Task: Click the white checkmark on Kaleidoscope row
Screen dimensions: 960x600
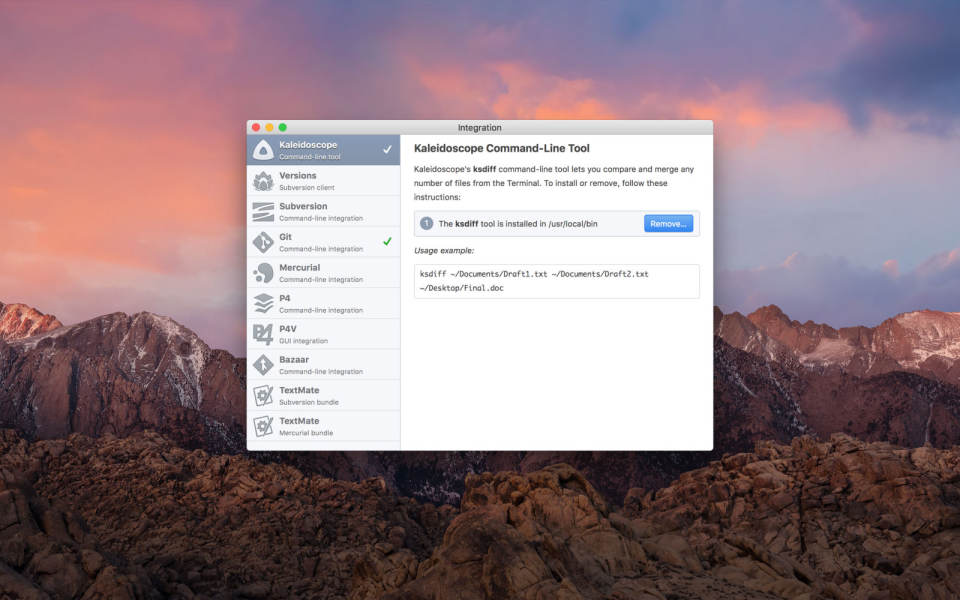Action: [x=387, y=149]
